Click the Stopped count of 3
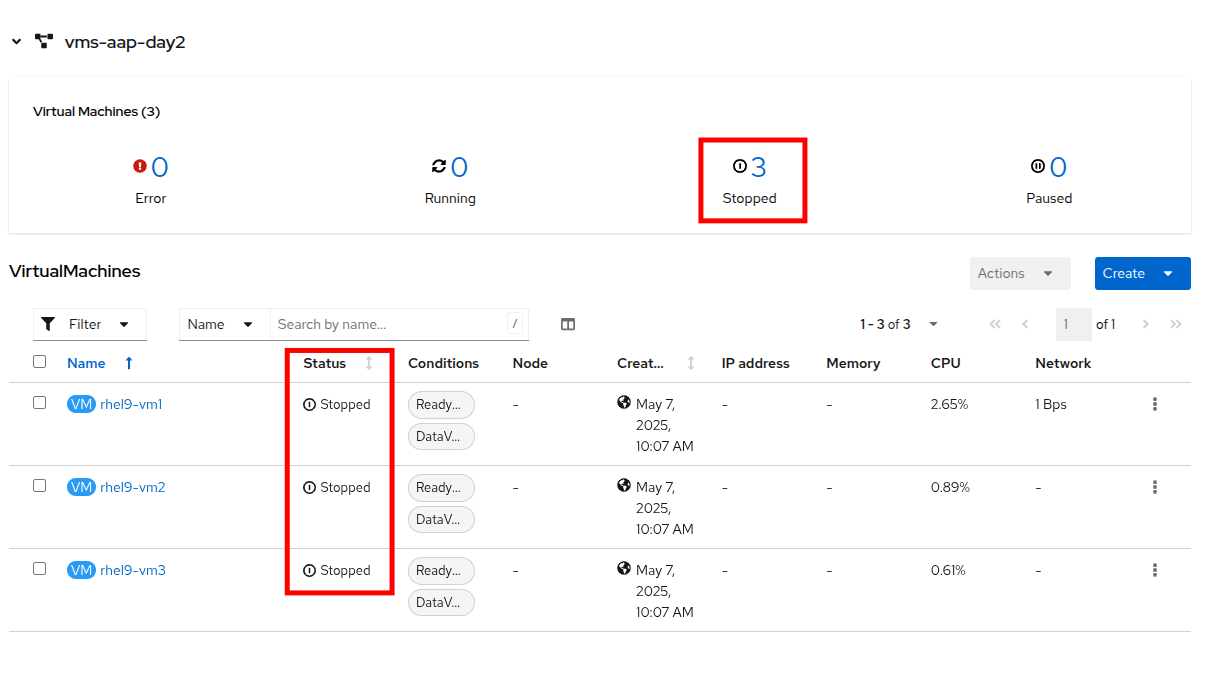The image size is (1213, 697). [x=758, y=167]
